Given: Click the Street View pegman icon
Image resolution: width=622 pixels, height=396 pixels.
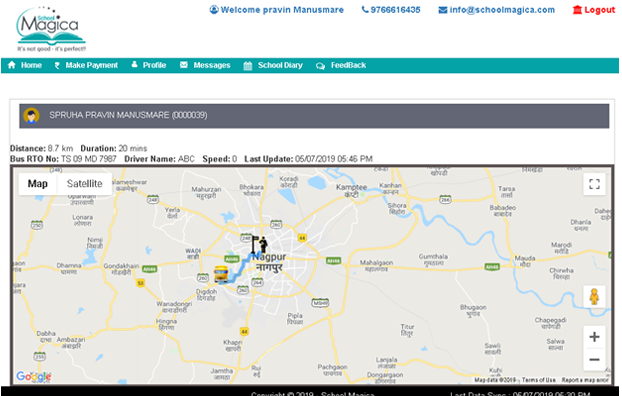Looking at the screenshot, I should click(594, 296).
